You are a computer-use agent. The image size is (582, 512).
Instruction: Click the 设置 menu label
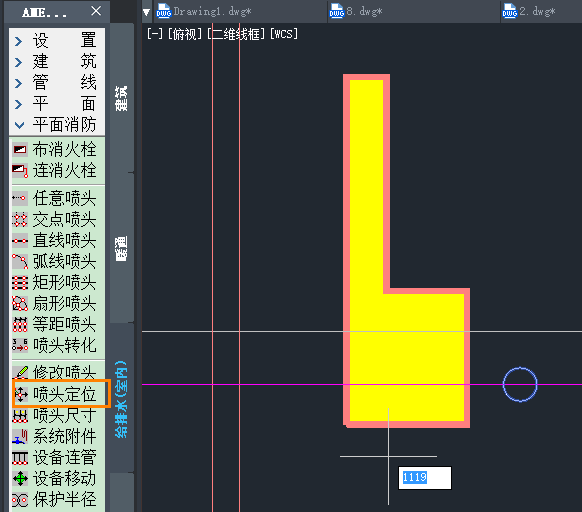pyautogui.click(x=64, y=40)
